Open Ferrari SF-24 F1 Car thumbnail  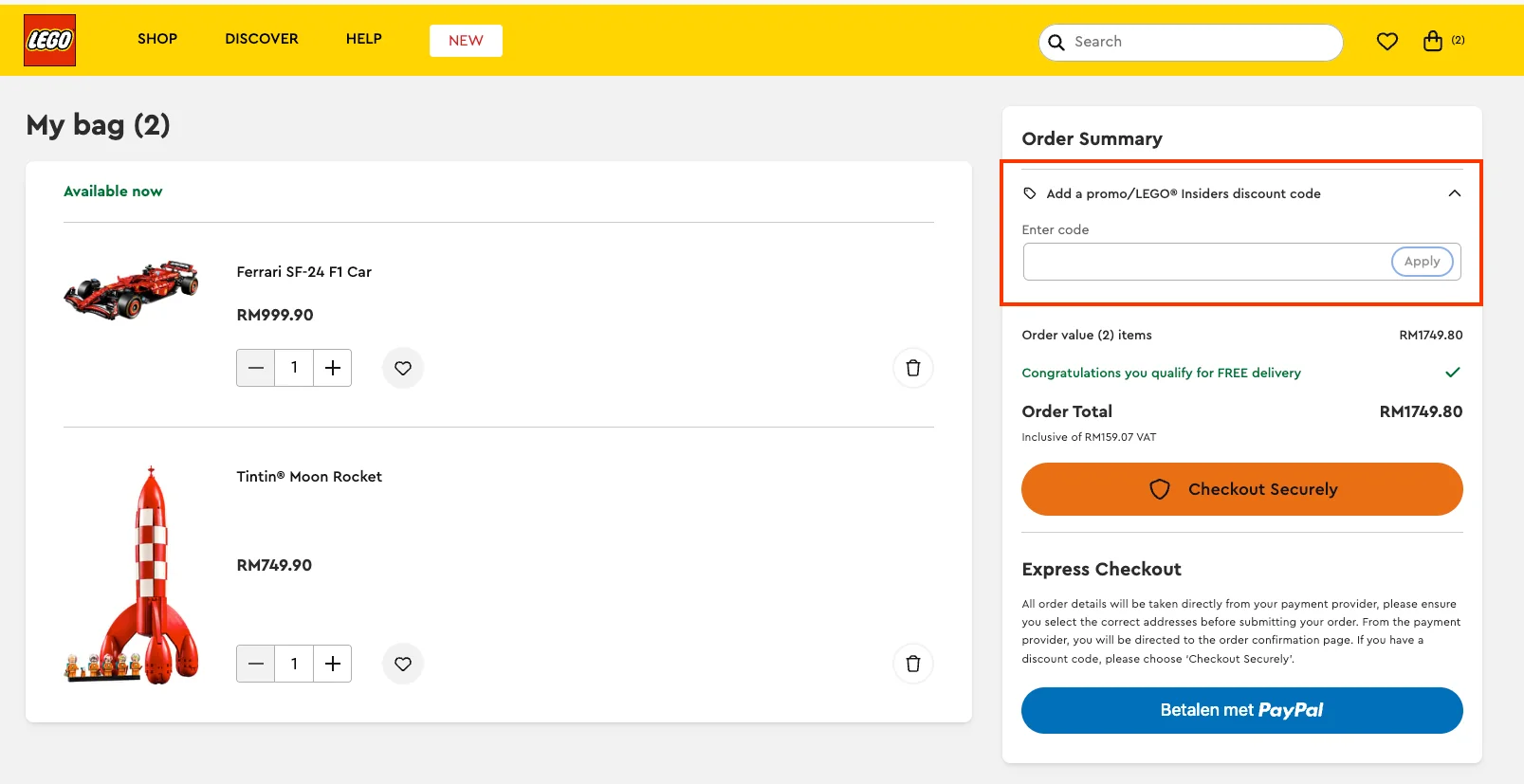click(x=131, y=289)
